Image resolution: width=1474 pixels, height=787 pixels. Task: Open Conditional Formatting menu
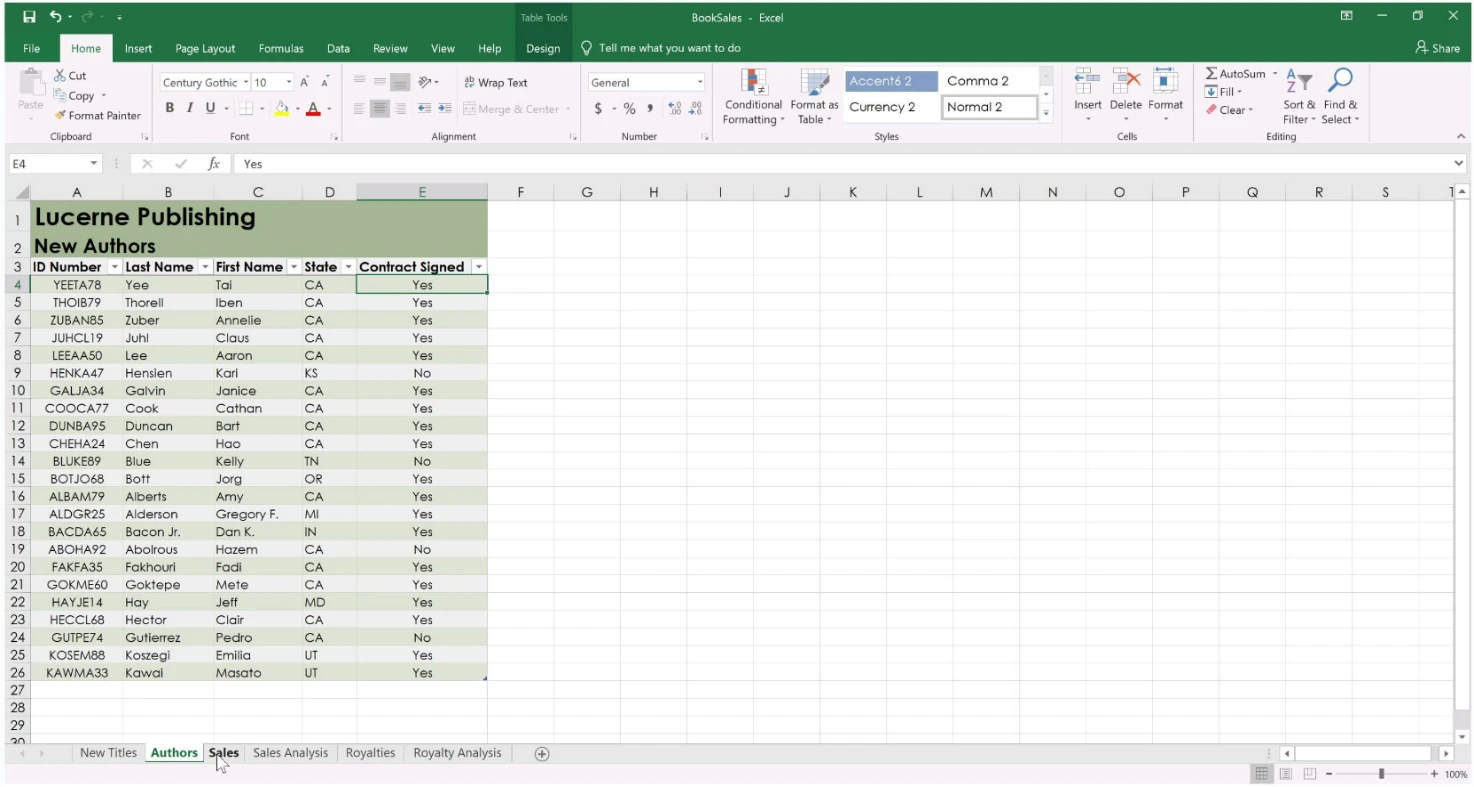pos(753,97)
